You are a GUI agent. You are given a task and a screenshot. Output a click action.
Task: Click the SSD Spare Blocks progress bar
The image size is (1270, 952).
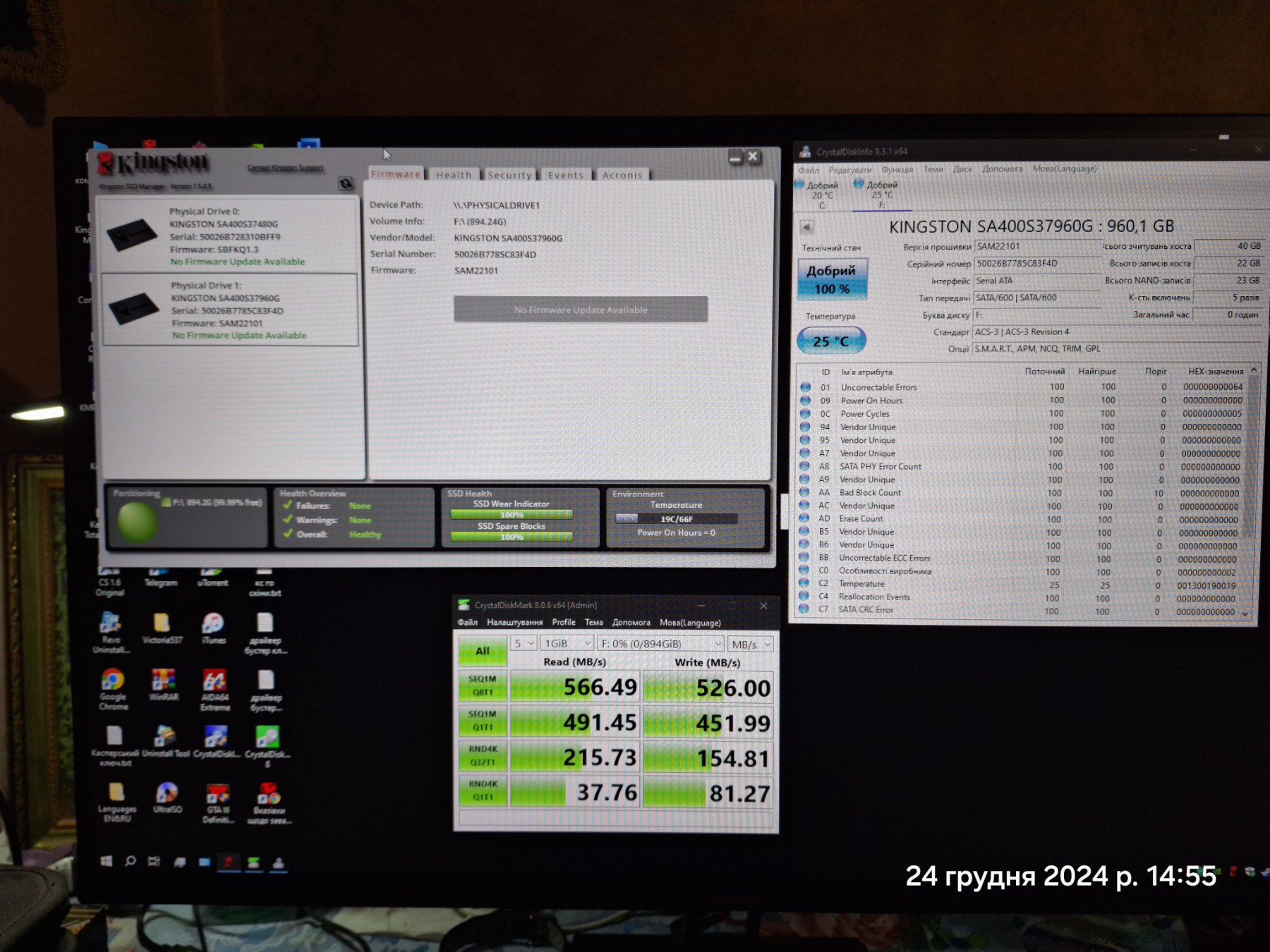512,537
